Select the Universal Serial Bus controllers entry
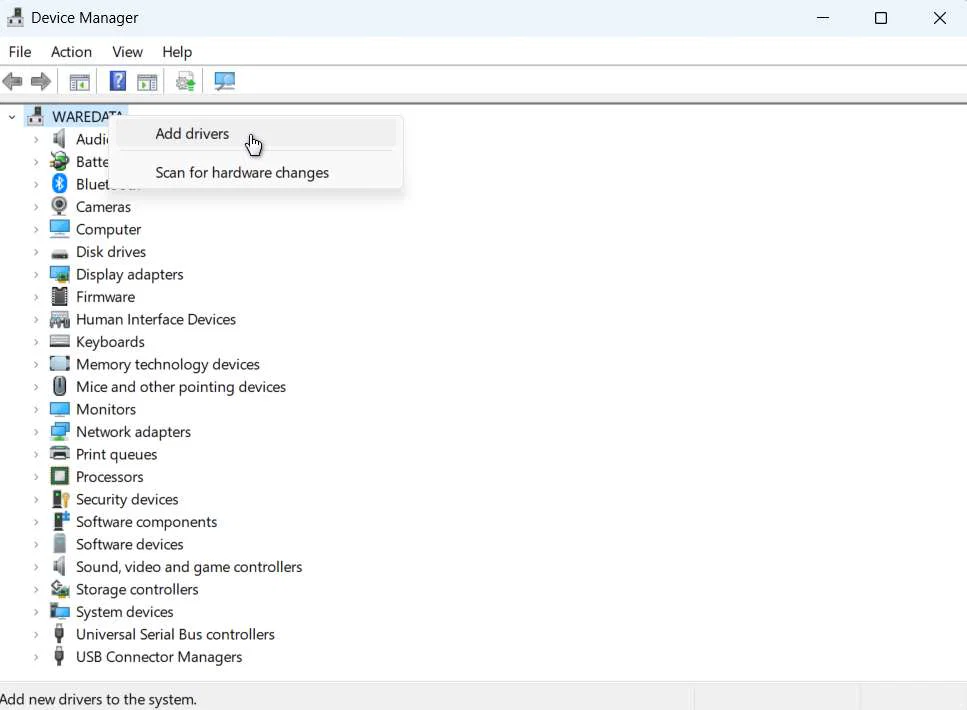Screen dimensions: 967x710 coord(175,634)
